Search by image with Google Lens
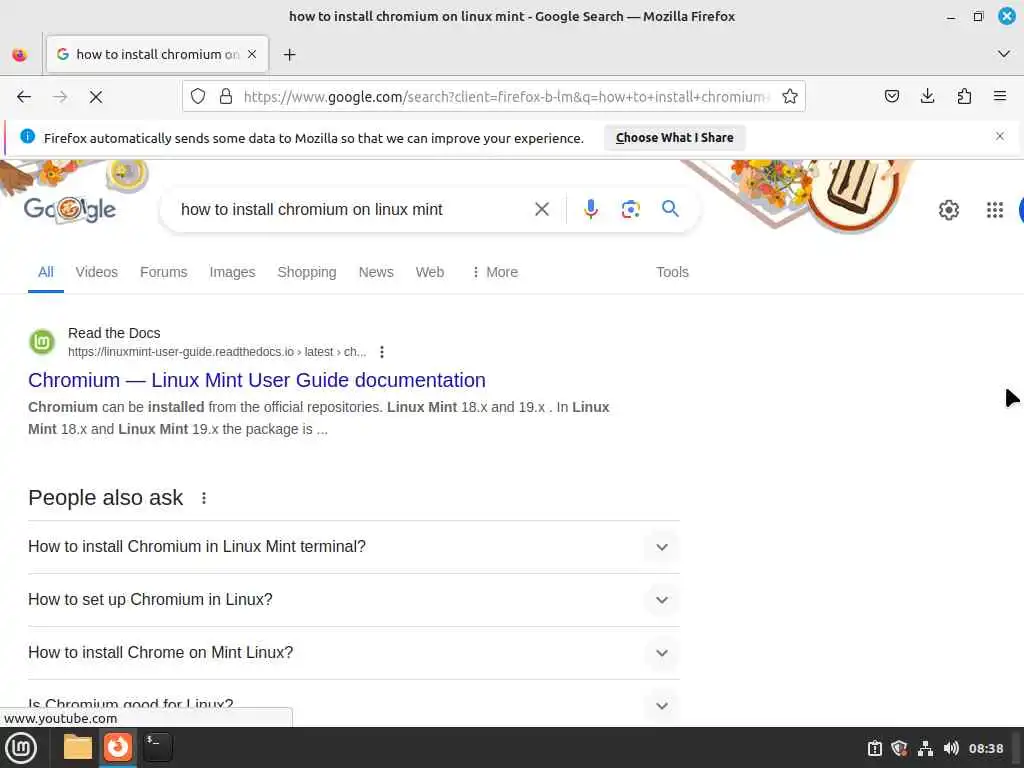The width and height of the screenshot is (1024, 768). 631,210
